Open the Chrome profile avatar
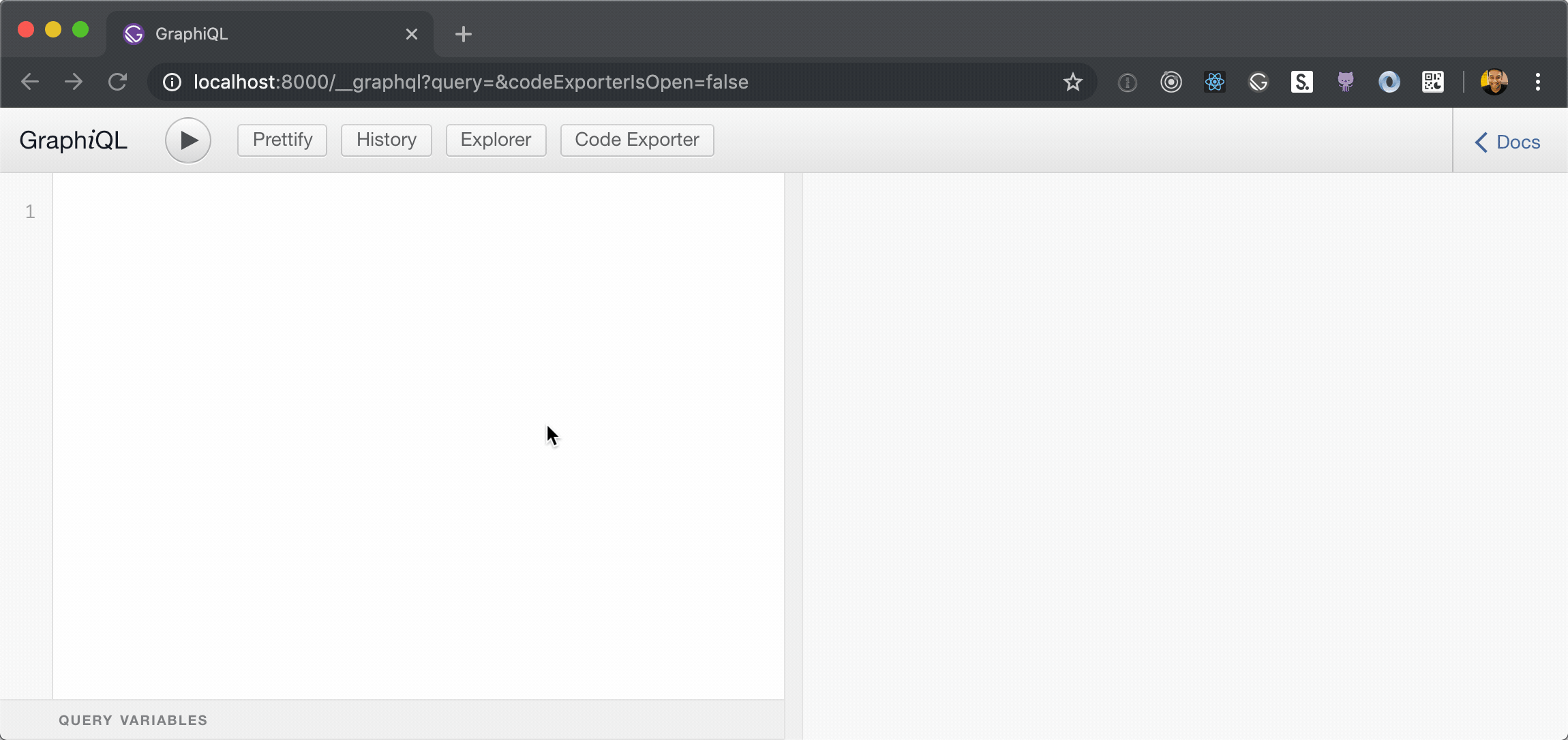 click(x=1494, y=82)
